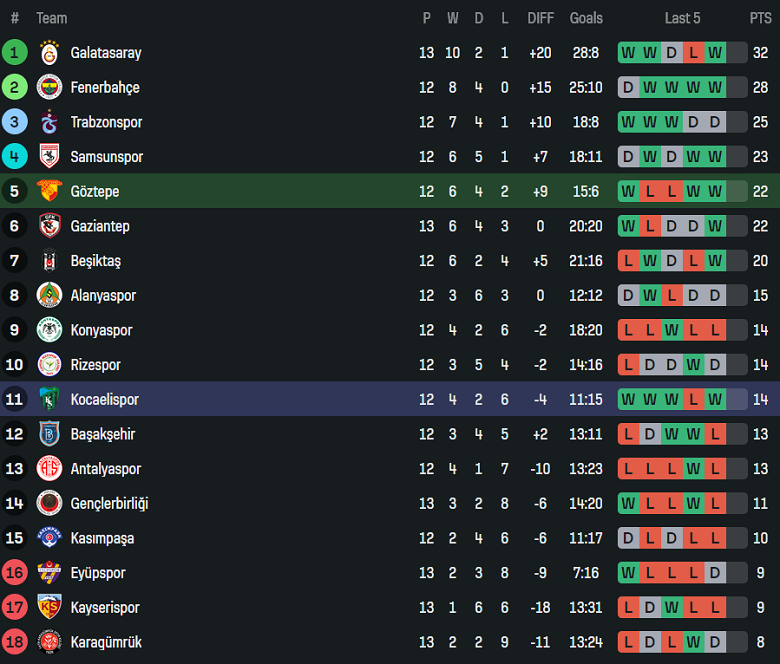The image size is (780, 664).
Task: Click the Göztepe club badge
Action: coord(49,192)
